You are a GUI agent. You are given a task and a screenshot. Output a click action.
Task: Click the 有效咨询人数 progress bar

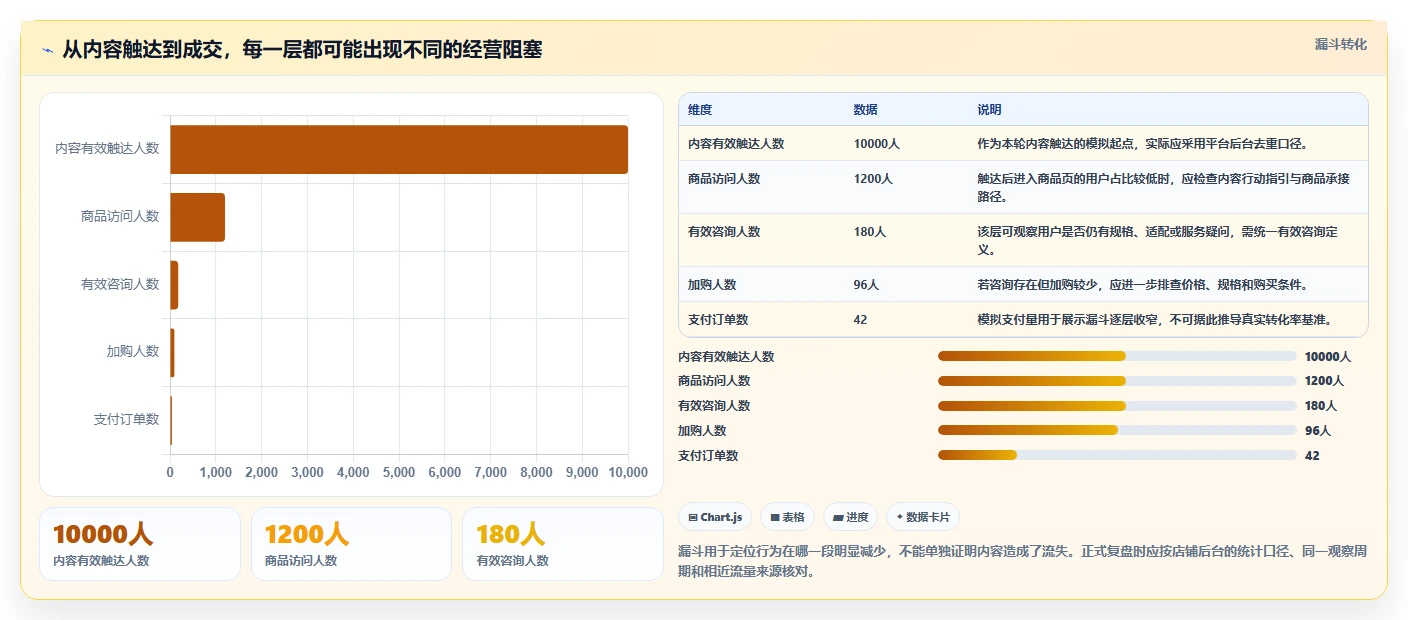coord(1117,406)
